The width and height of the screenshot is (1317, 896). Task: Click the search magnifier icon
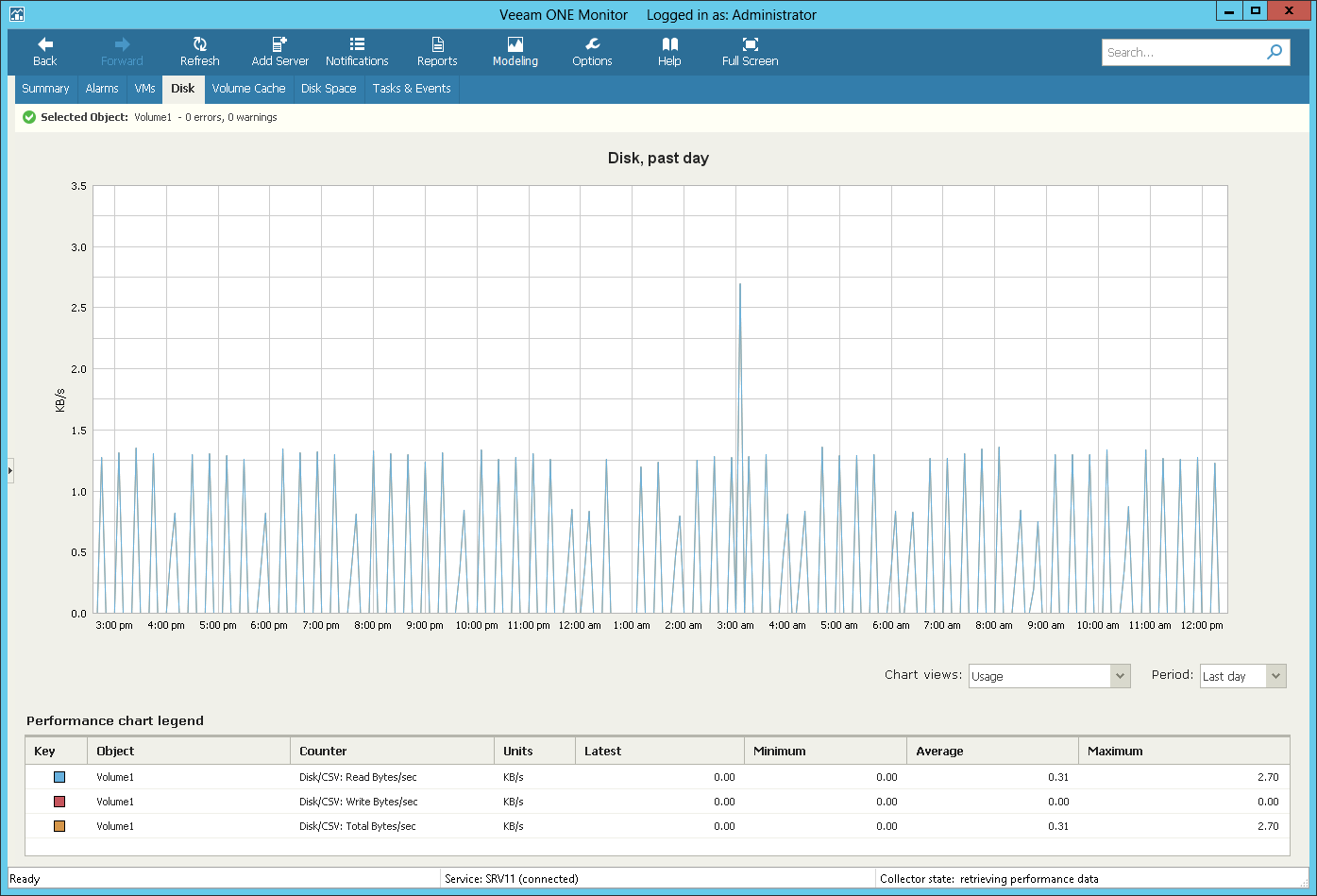pyautogui.click(x=1275, y=52)
